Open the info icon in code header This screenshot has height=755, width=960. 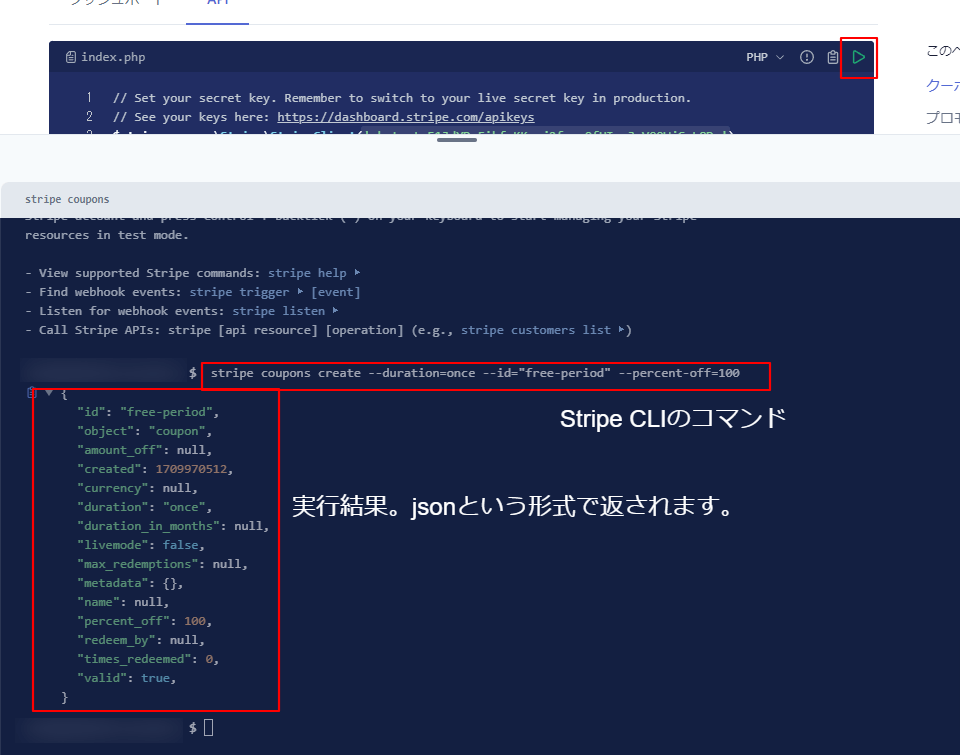pyautogui.click(x=807, y=57)
